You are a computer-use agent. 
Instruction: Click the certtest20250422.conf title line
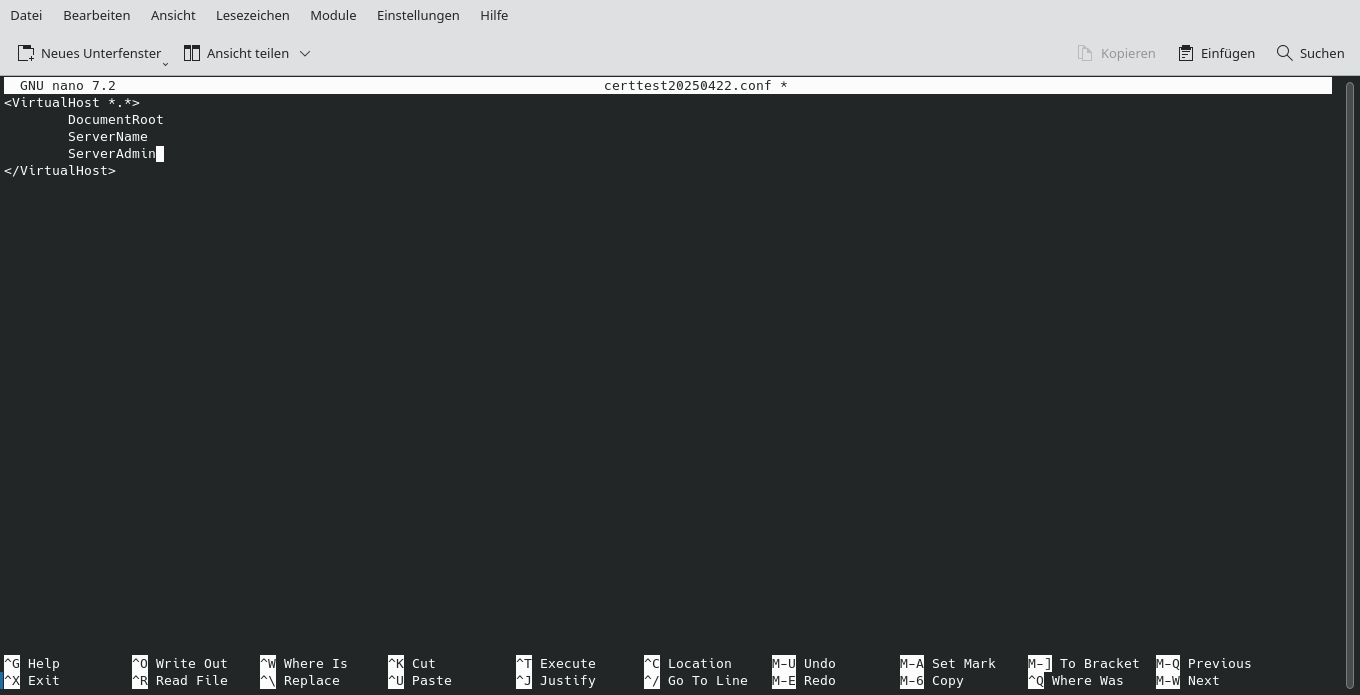pyautogui.click(x=696, y=85)
